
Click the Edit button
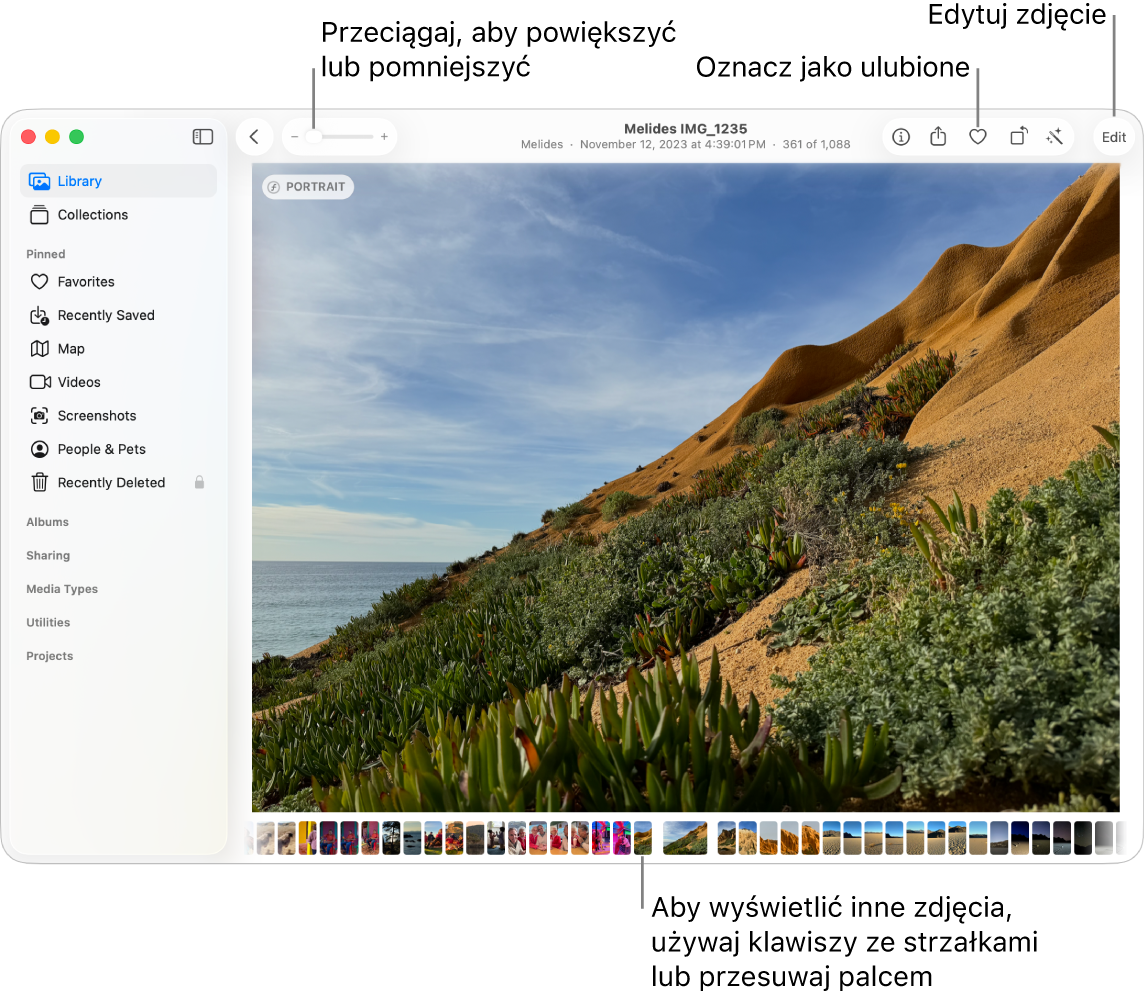click(1113, 138)
